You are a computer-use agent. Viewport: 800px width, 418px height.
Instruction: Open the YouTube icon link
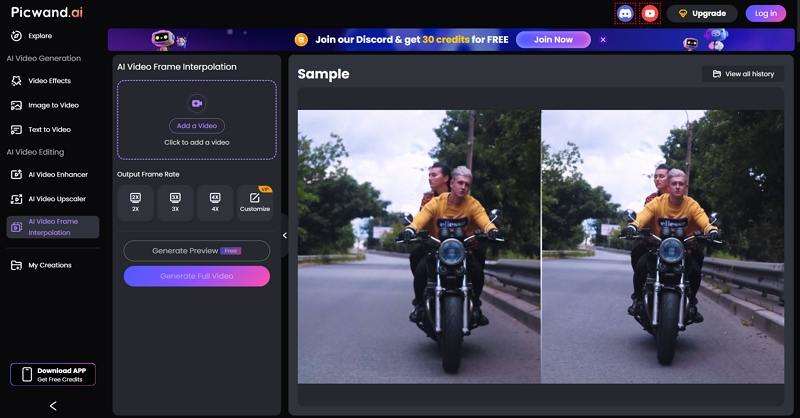(649, 14)
